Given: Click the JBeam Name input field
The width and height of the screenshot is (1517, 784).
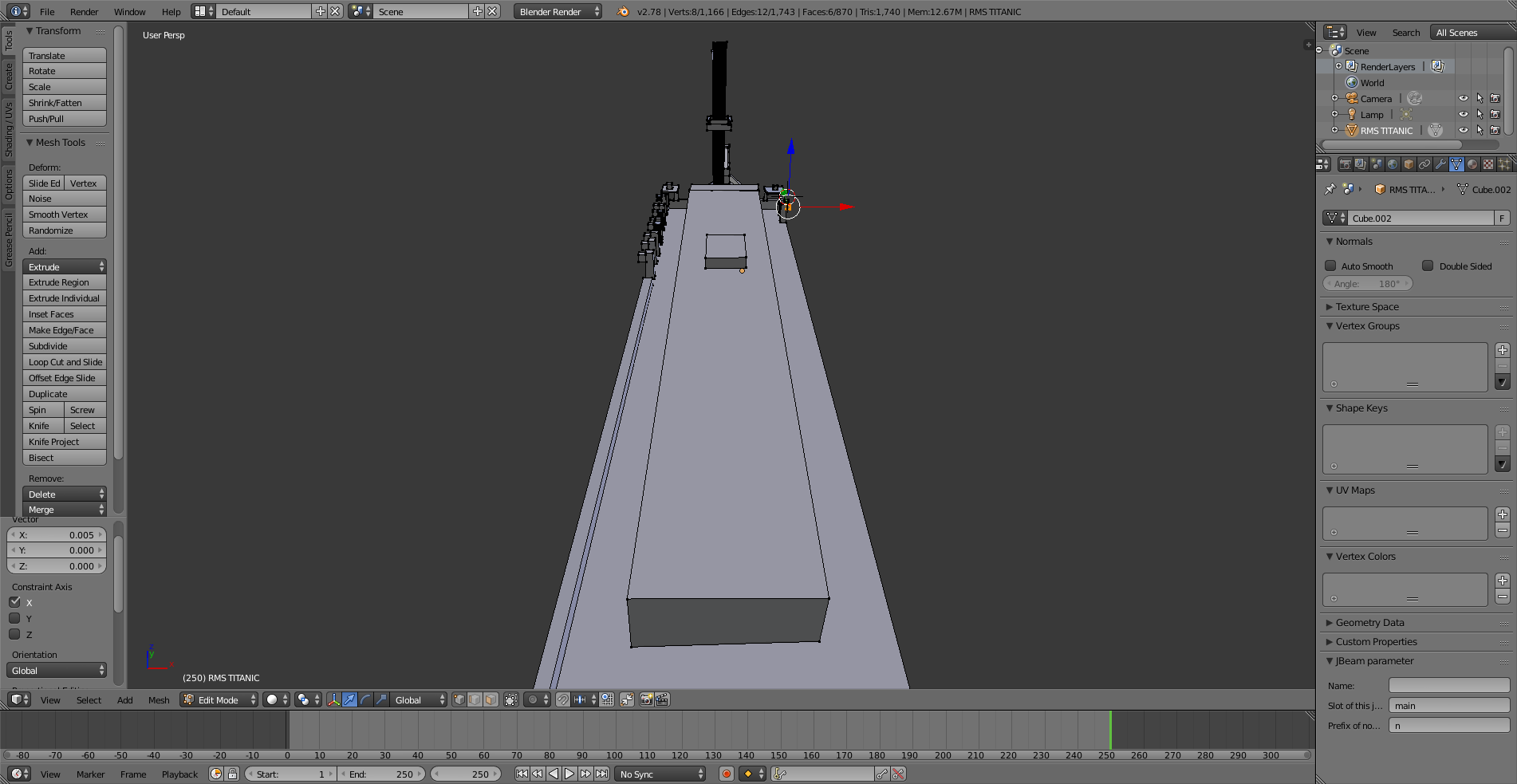Looking at the screenshot, I should coord(1448,686).
